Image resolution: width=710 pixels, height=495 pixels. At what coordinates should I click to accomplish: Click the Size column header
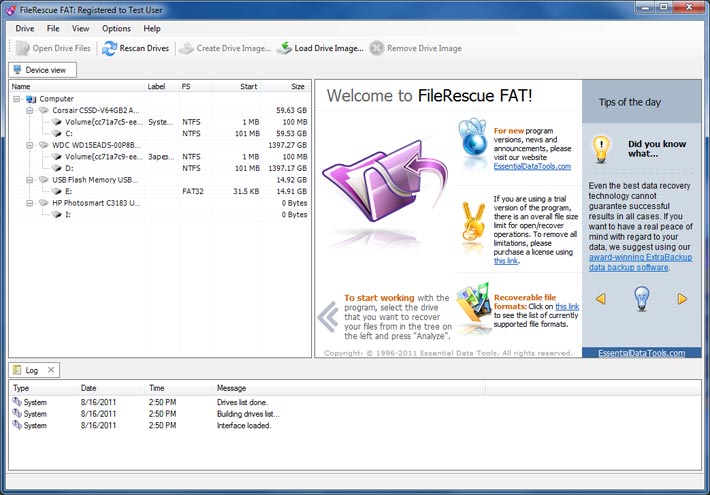tap(286, 87)
